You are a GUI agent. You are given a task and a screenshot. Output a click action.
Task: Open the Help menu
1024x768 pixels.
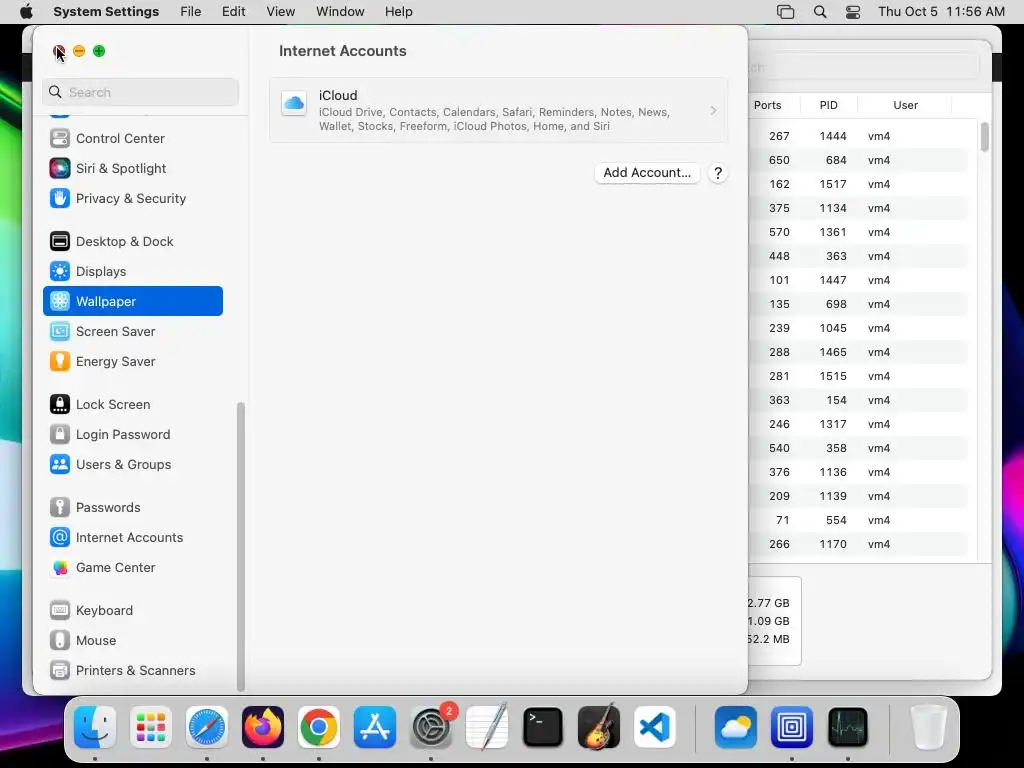coord(398,12)
